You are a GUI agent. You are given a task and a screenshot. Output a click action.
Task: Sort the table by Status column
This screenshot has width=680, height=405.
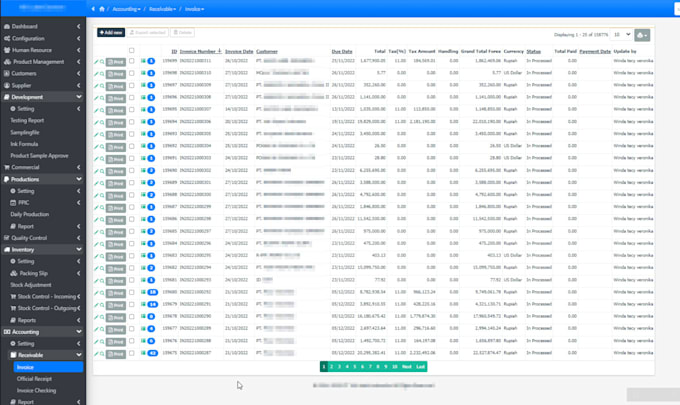click(x=533, y=52)
